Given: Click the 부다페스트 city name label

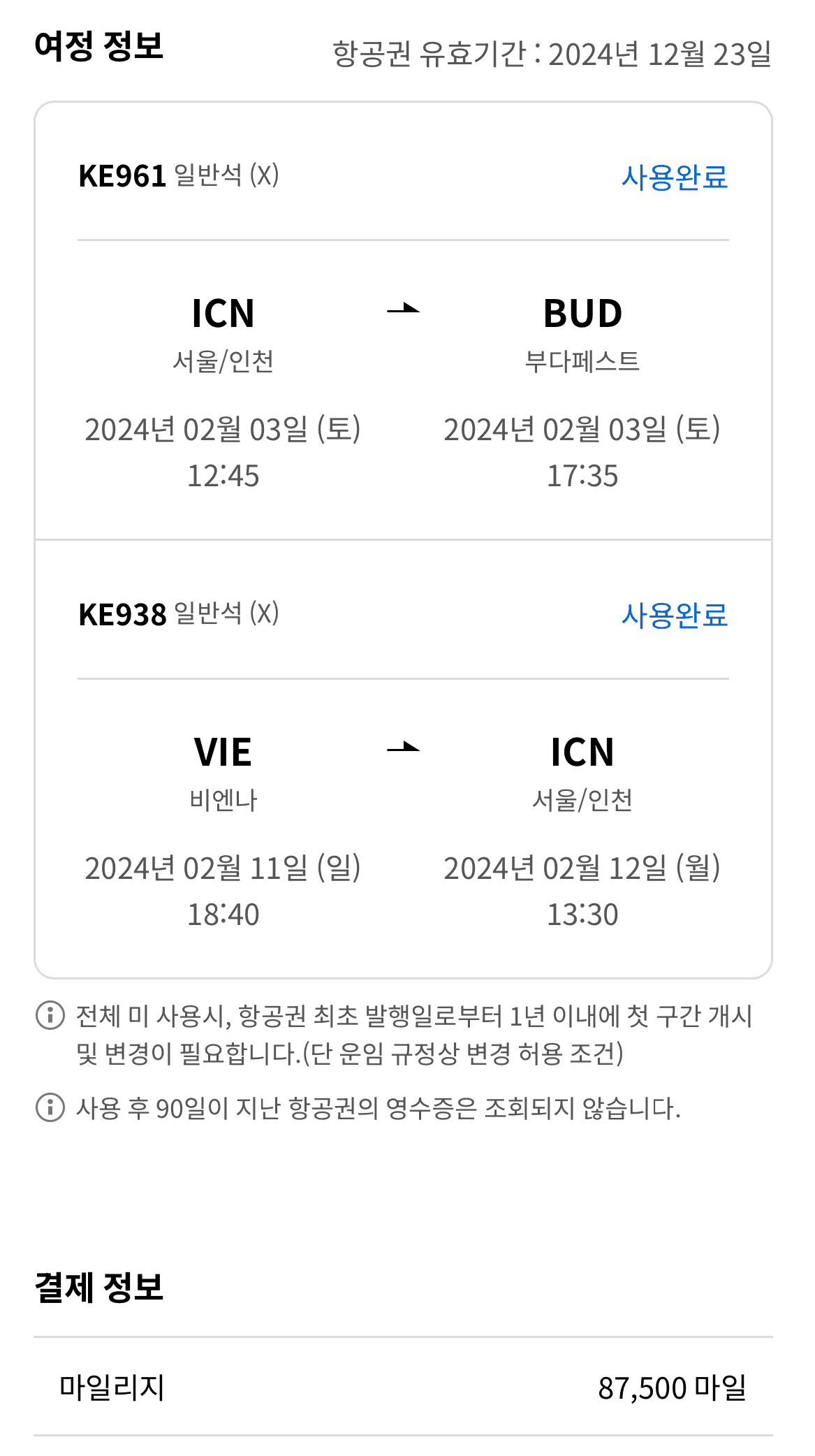Looking at the screenshot, I should 582,361.
